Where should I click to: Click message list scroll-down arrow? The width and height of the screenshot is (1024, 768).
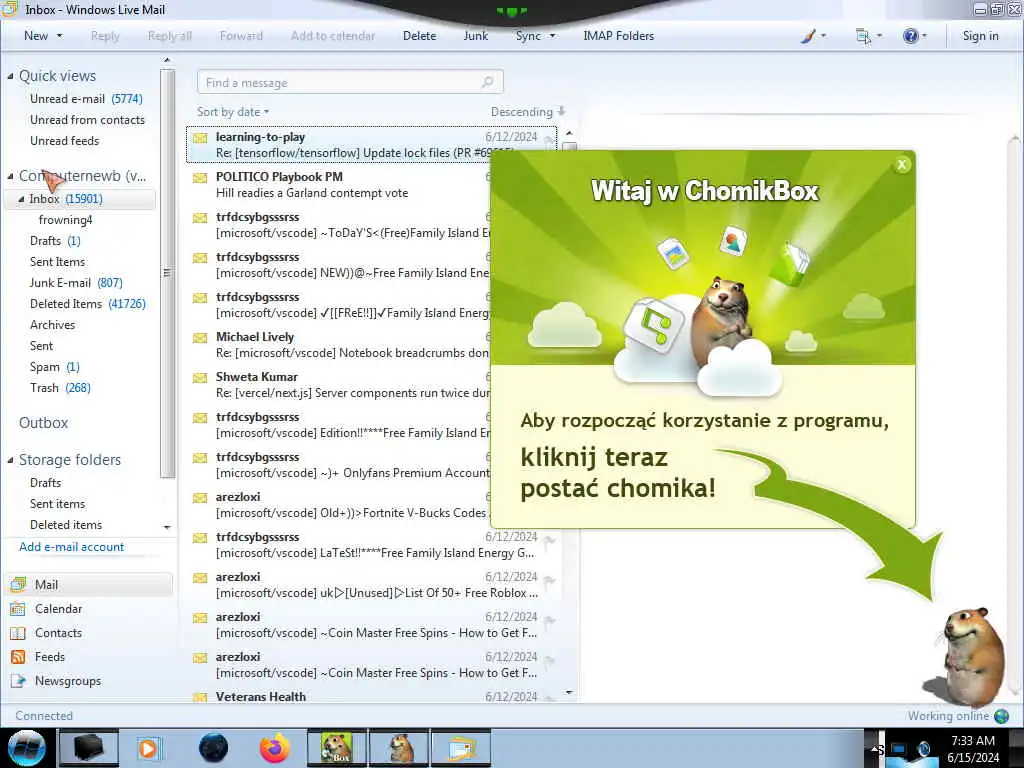[x=569, y=692]
